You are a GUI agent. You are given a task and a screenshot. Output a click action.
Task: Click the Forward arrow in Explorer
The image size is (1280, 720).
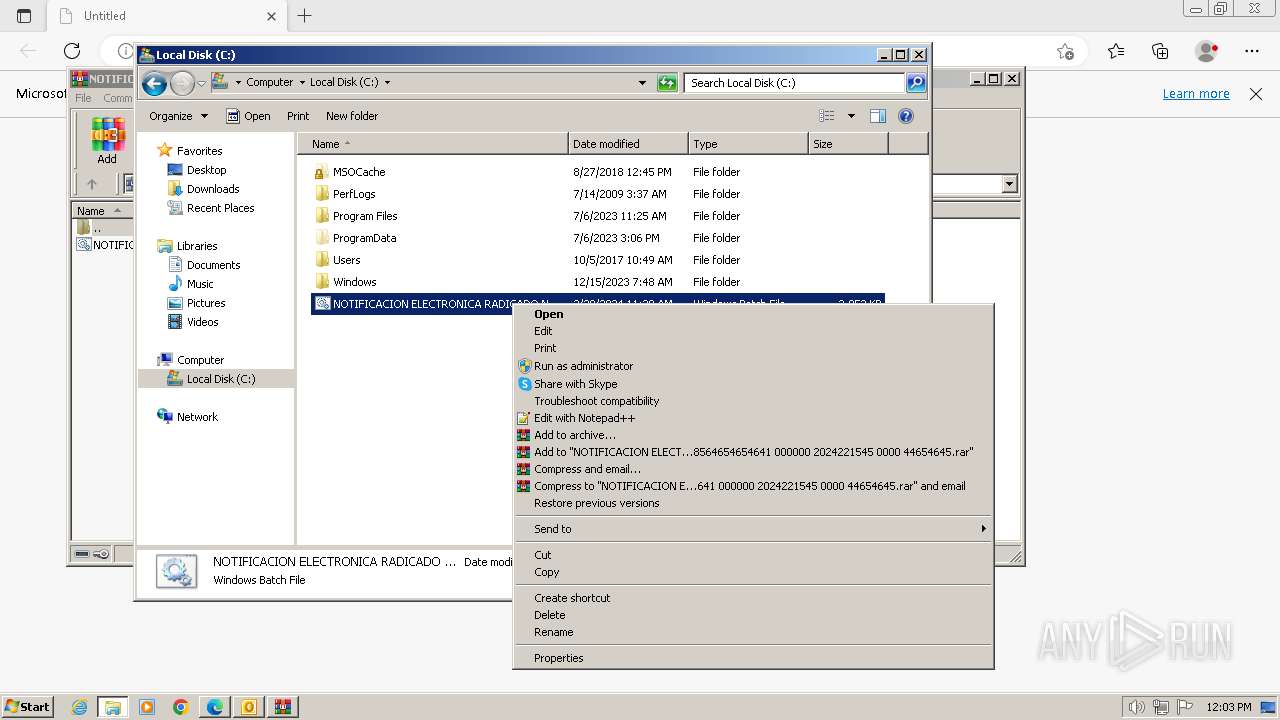click(x=182, y=83)
